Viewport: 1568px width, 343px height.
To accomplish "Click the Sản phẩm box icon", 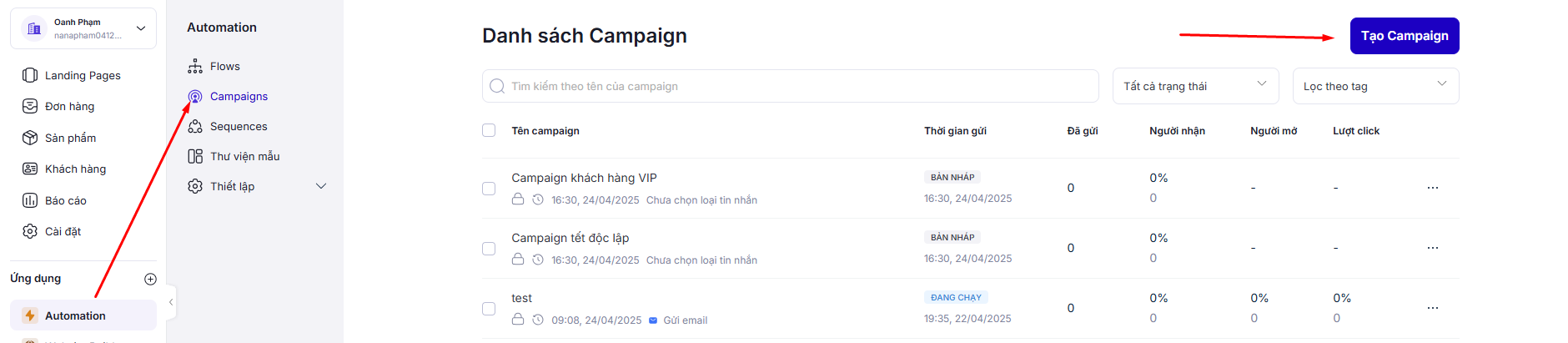I will pos(30,138).
